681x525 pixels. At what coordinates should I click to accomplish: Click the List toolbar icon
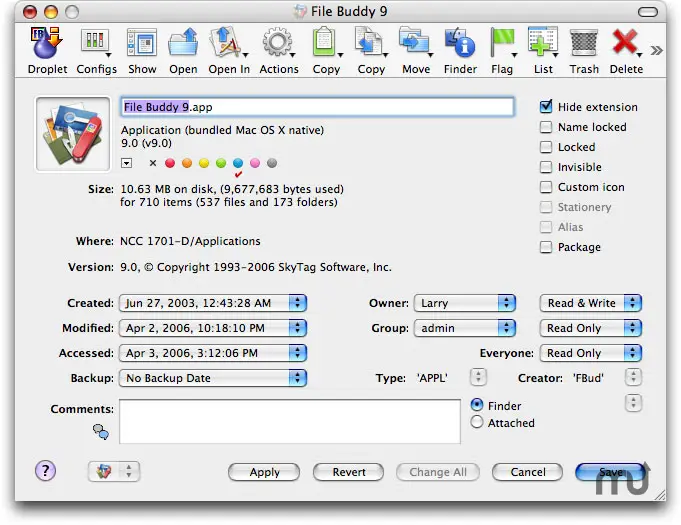click(x=542, y=43)
